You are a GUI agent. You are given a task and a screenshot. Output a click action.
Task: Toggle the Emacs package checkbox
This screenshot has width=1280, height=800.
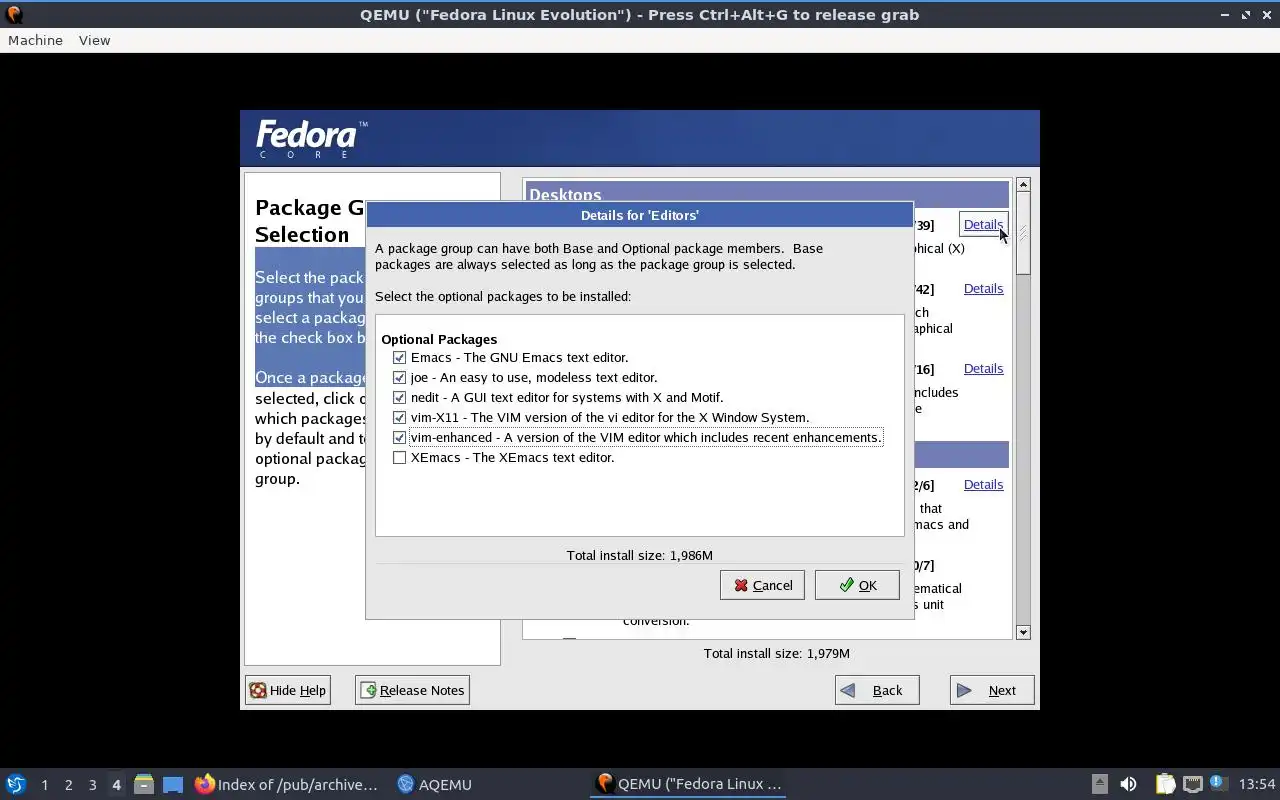tap(399, 357)
